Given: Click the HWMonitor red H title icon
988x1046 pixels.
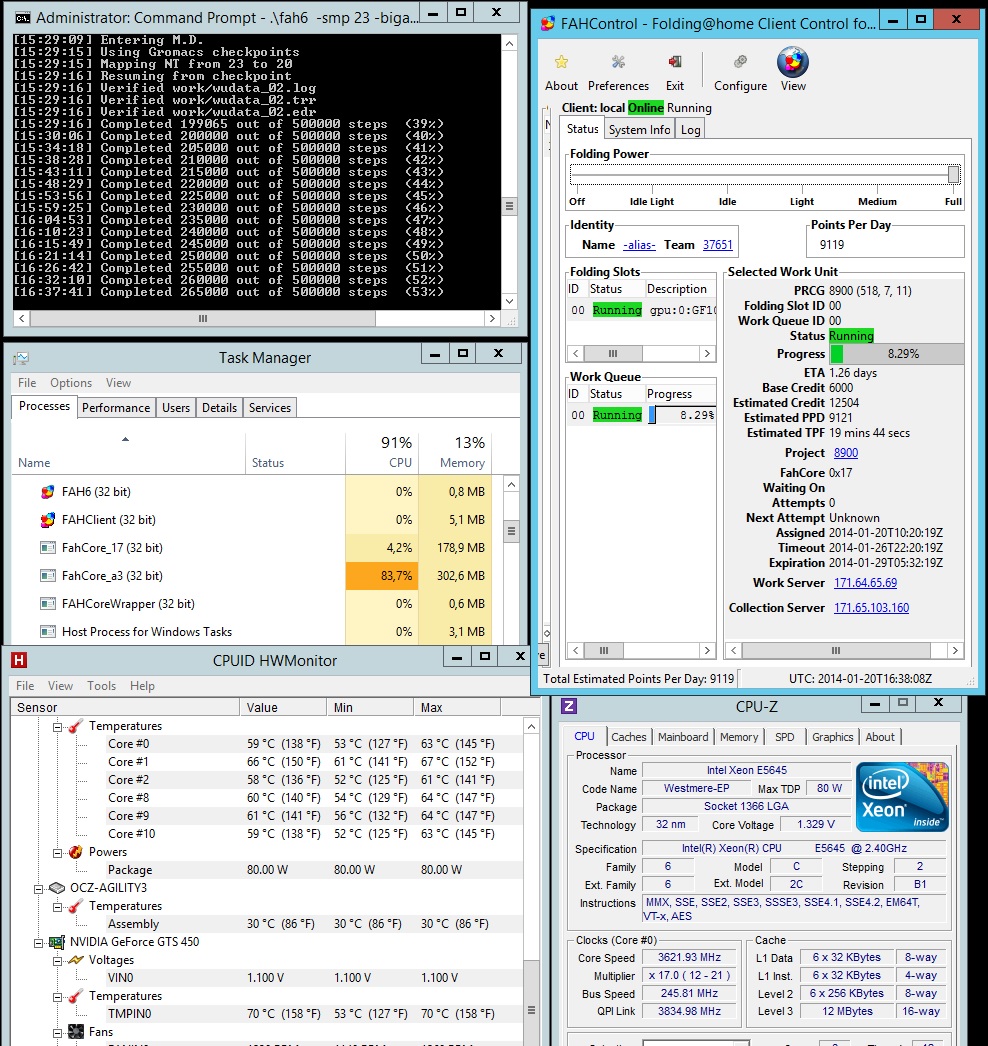Looking at the screenshot, I should tap(19, 660).
